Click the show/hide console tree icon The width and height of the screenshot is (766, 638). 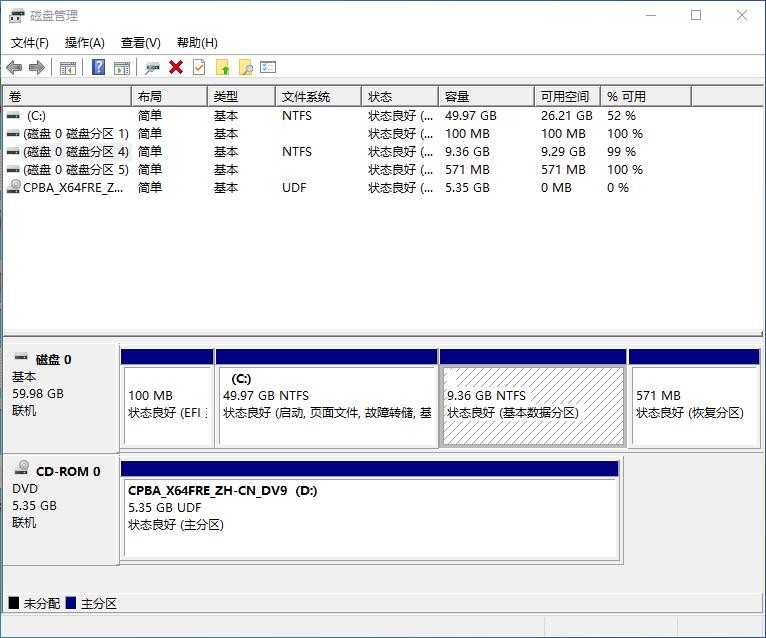tap(68, 67)
